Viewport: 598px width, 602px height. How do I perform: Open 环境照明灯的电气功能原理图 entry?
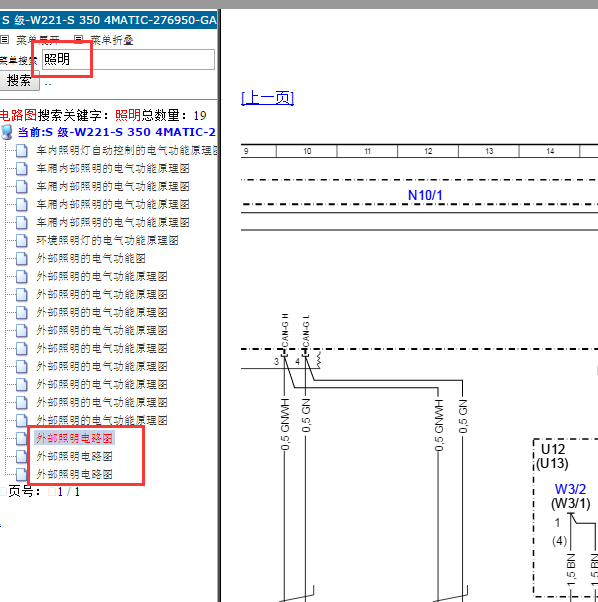point(107,241)
